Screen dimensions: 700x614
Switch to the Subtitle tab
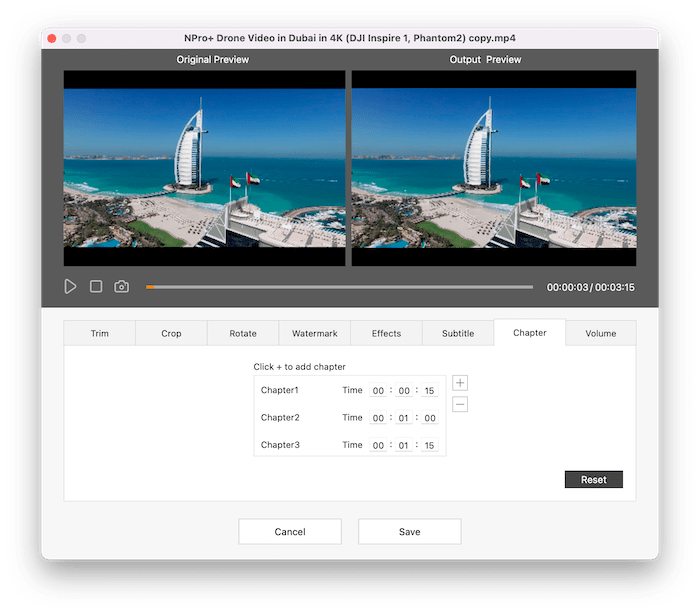coord(458,333)
